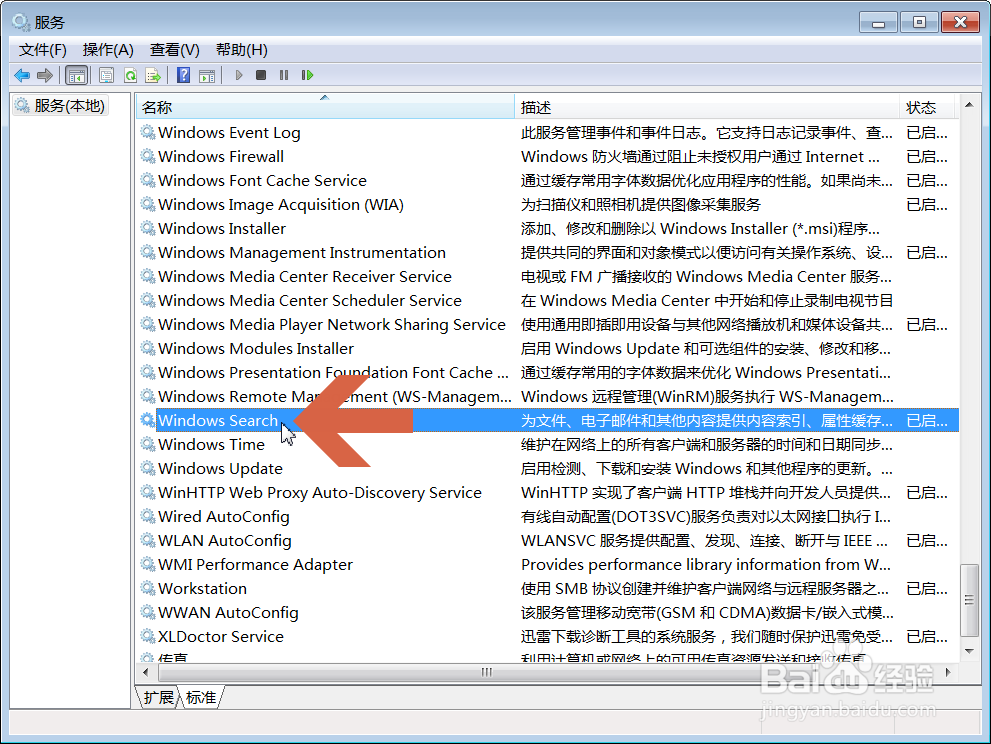The width and height of the screenshot is (991, 744).
Task: Click the gear icon beside Wired AutoConfig
Action: 148,516
